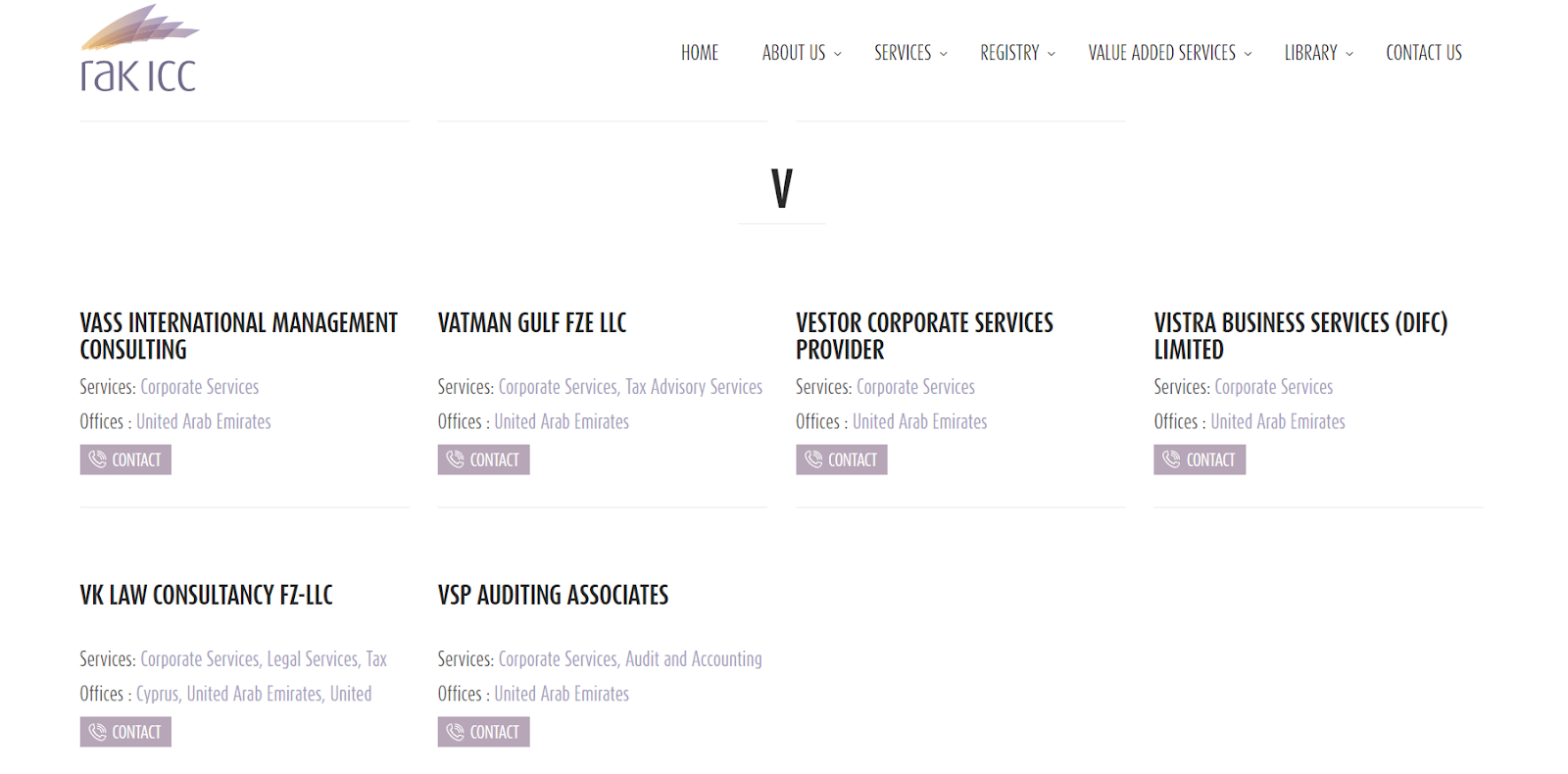Click phone icon on Vestor Corporate contact button
This screenshot has height=774, width=1568.
tap(813, 460)
